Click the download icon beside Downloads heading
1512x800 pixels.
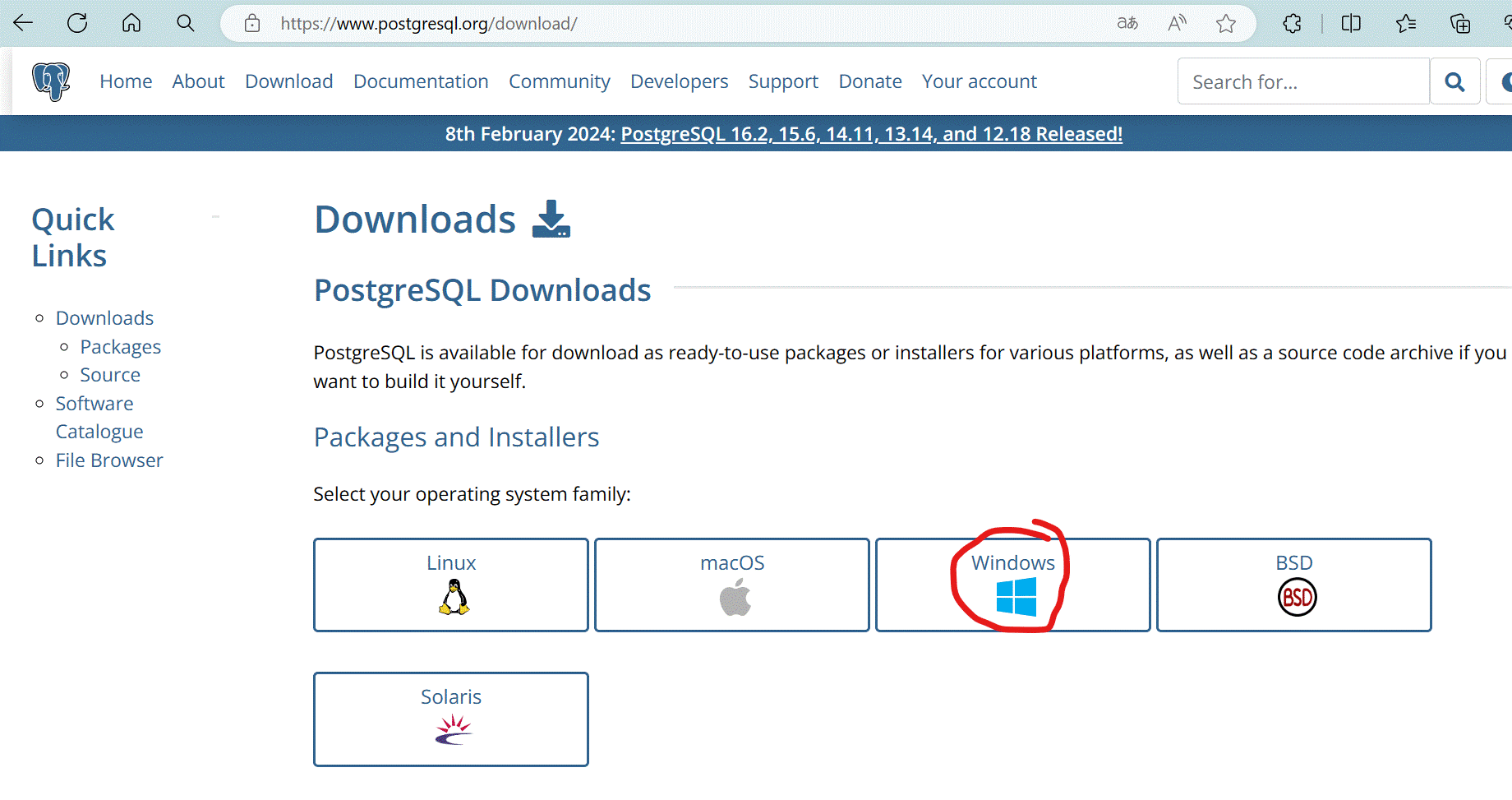pos(551,220)
